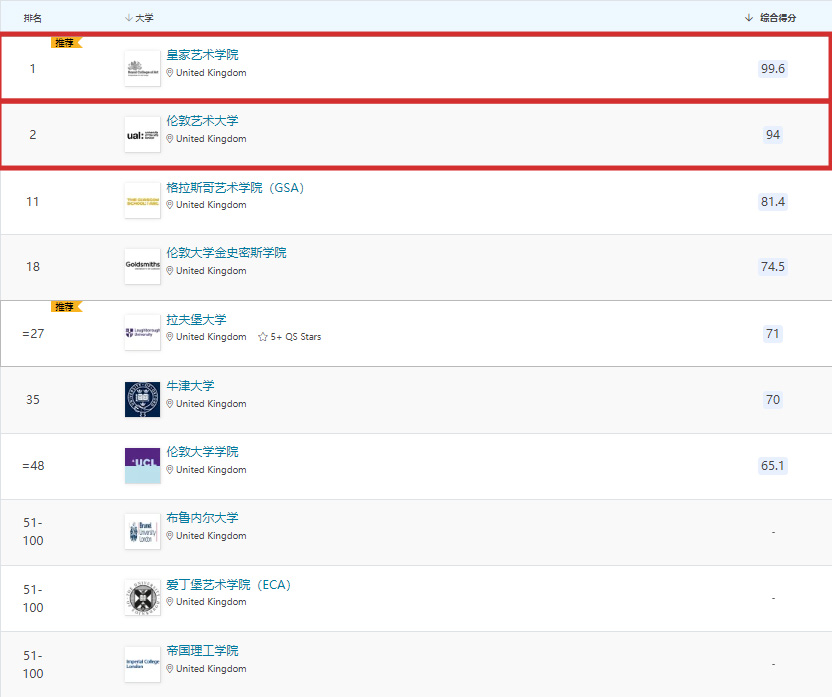Click rank =48 in the ranking column
Screen dimensions: 832x697
pos(33,466)
